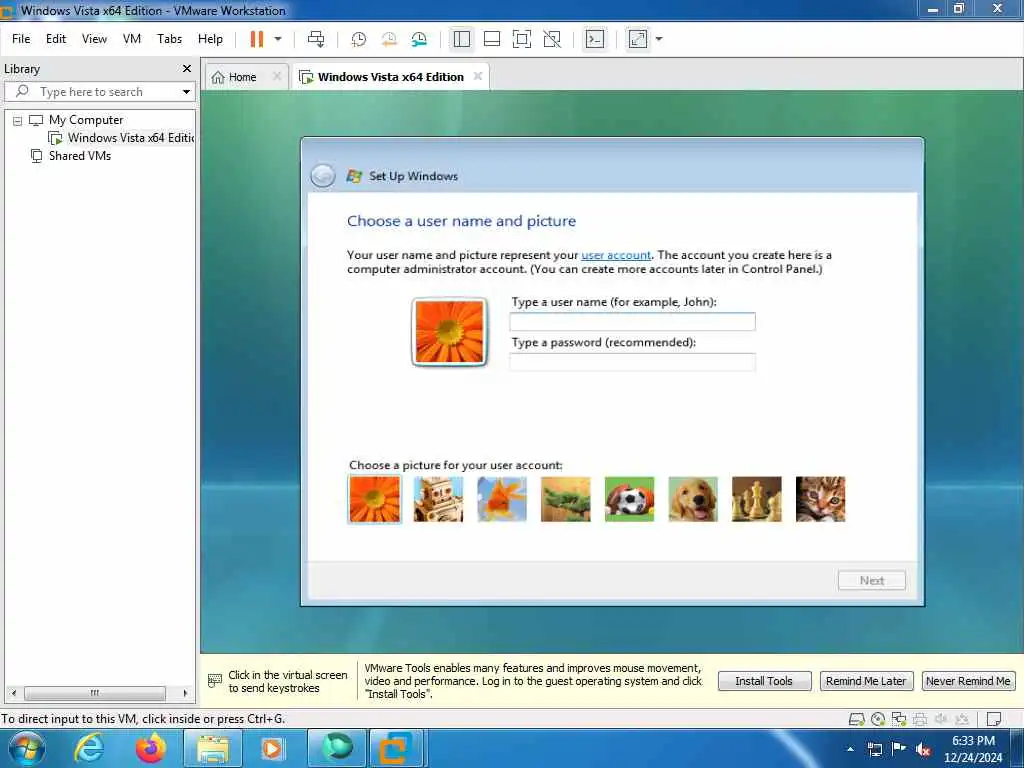Image resolution: width=1024 pixels, height=768 pixels.
Task: Click the Unity mode toolbar icon
Action: (x=552, y=39)
